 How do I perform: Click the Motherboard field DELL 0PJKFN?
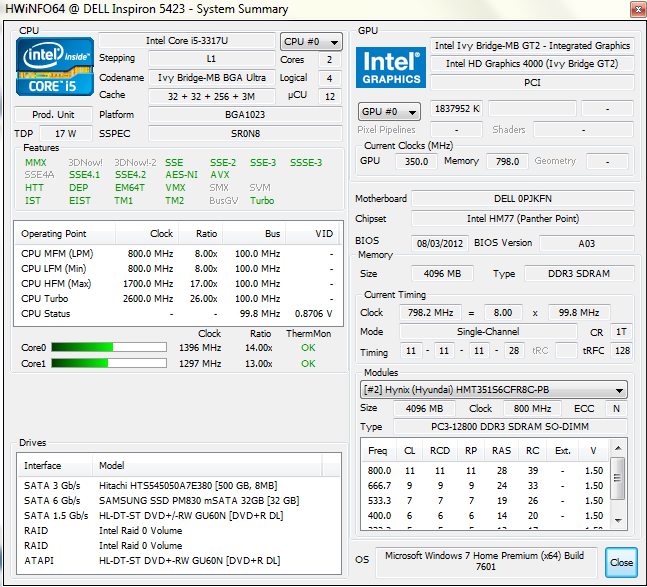pos(523,198)
